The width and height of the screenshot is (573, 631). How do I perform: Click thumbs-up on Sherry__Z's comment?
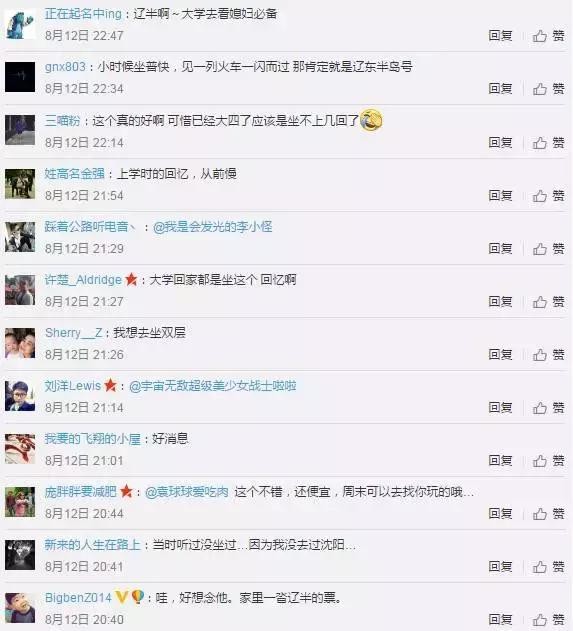click(548, 355)
